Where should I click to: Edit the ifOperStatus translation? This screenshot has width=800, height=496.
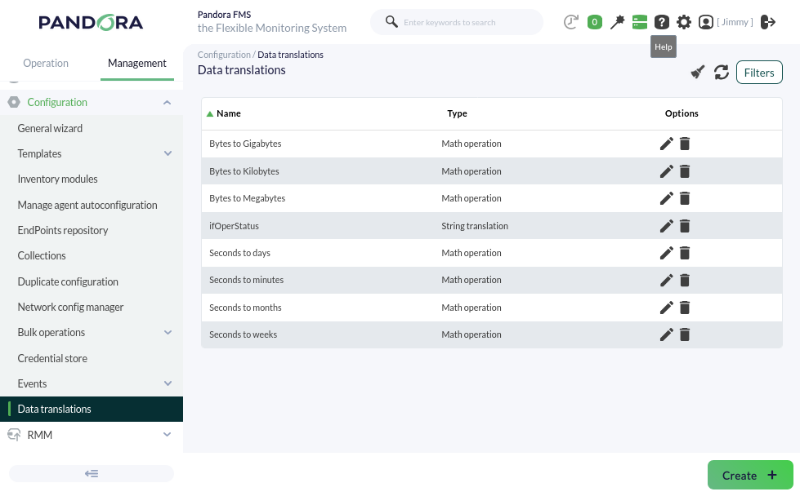666,226
